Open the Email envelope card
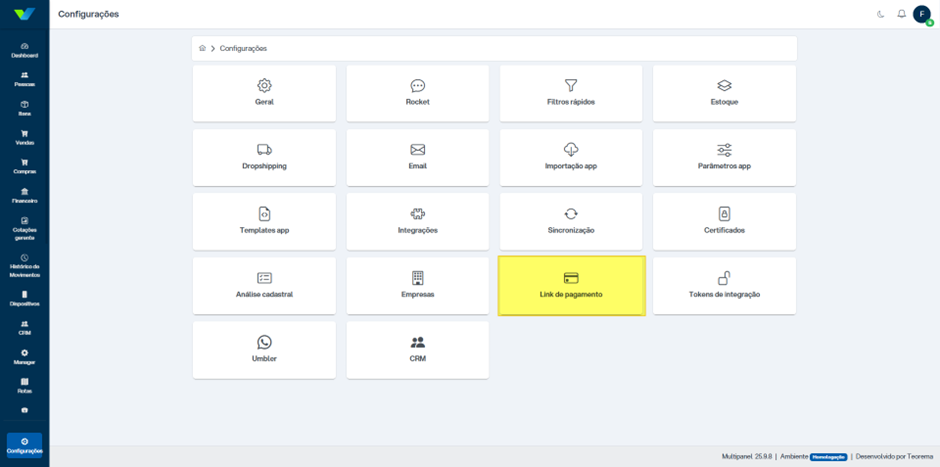The width and height of the screenshot is (940, 467). coord(418,157)
